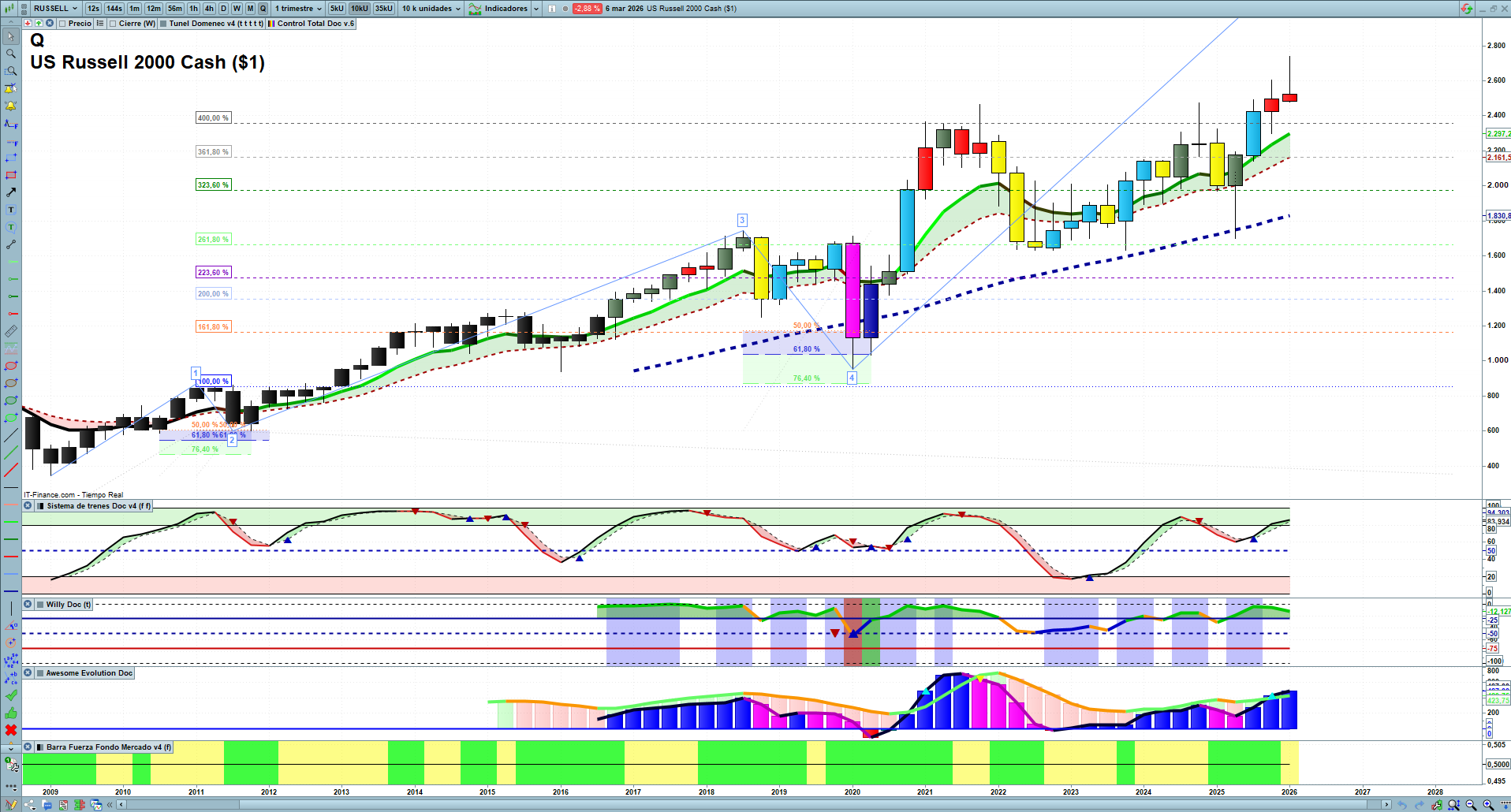The height and width of the screenshot is (812, 1511).
Task: Click the 323,60 % Fibonacci level label
Action: tap(213, 185)
